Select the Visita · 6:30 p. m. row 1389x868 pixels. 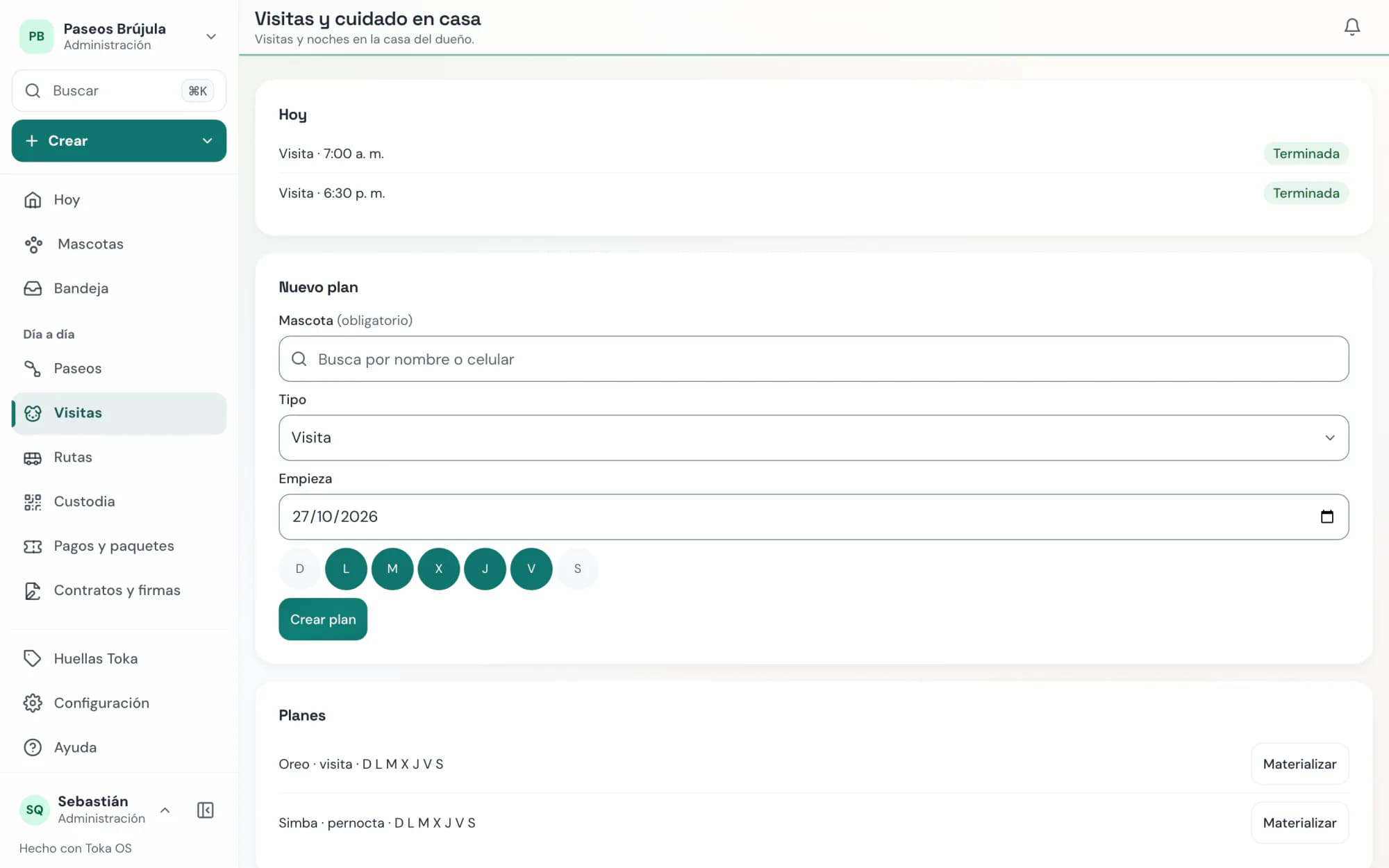click(x=813, y=193)
